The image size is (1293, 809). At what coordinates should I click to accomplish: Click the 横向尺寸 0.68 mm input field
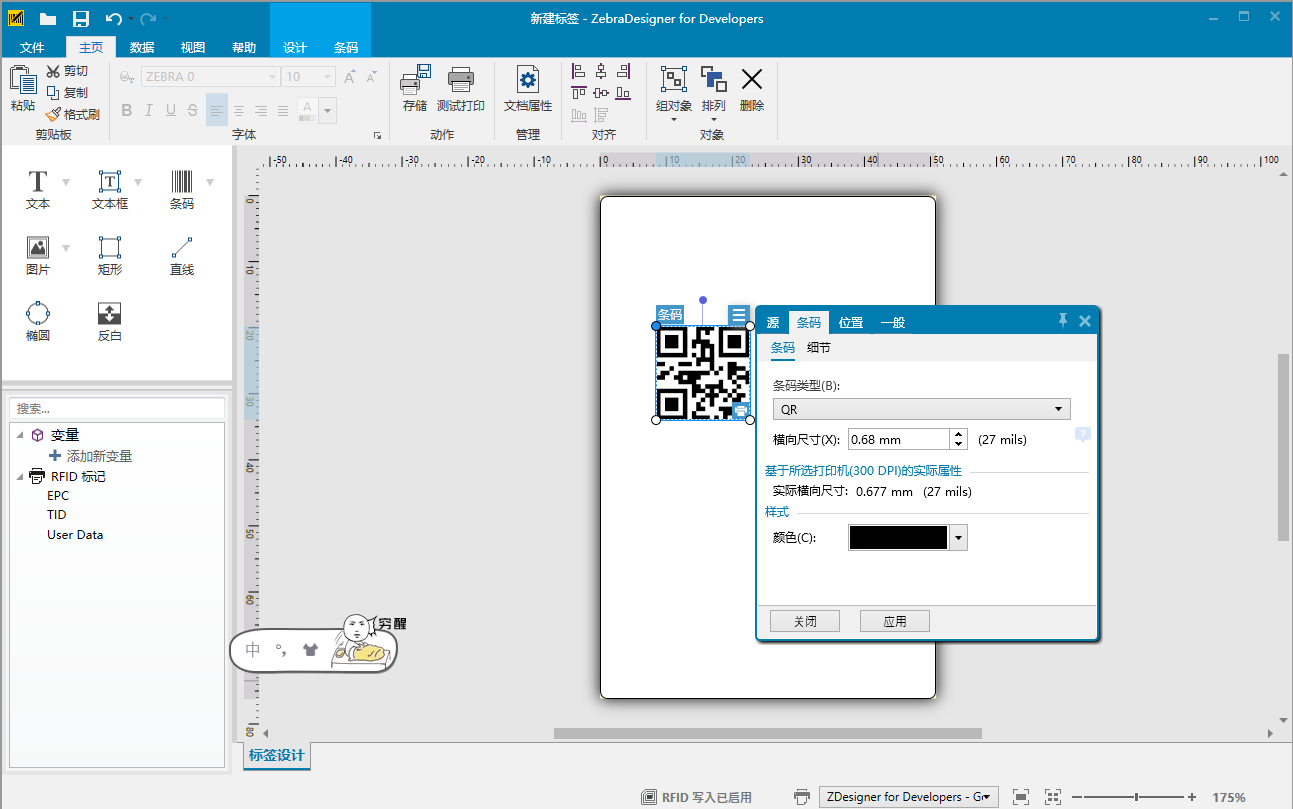[899, 439]
